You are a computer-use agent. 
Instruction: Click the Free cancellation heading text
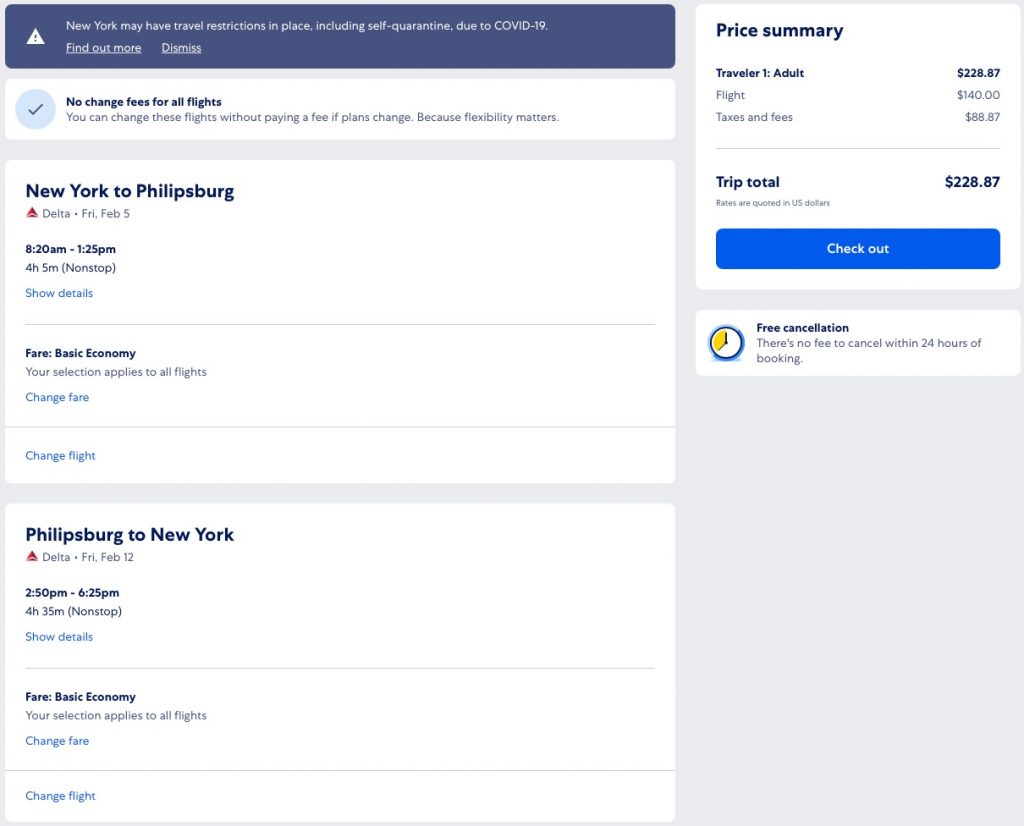point(802,328)
